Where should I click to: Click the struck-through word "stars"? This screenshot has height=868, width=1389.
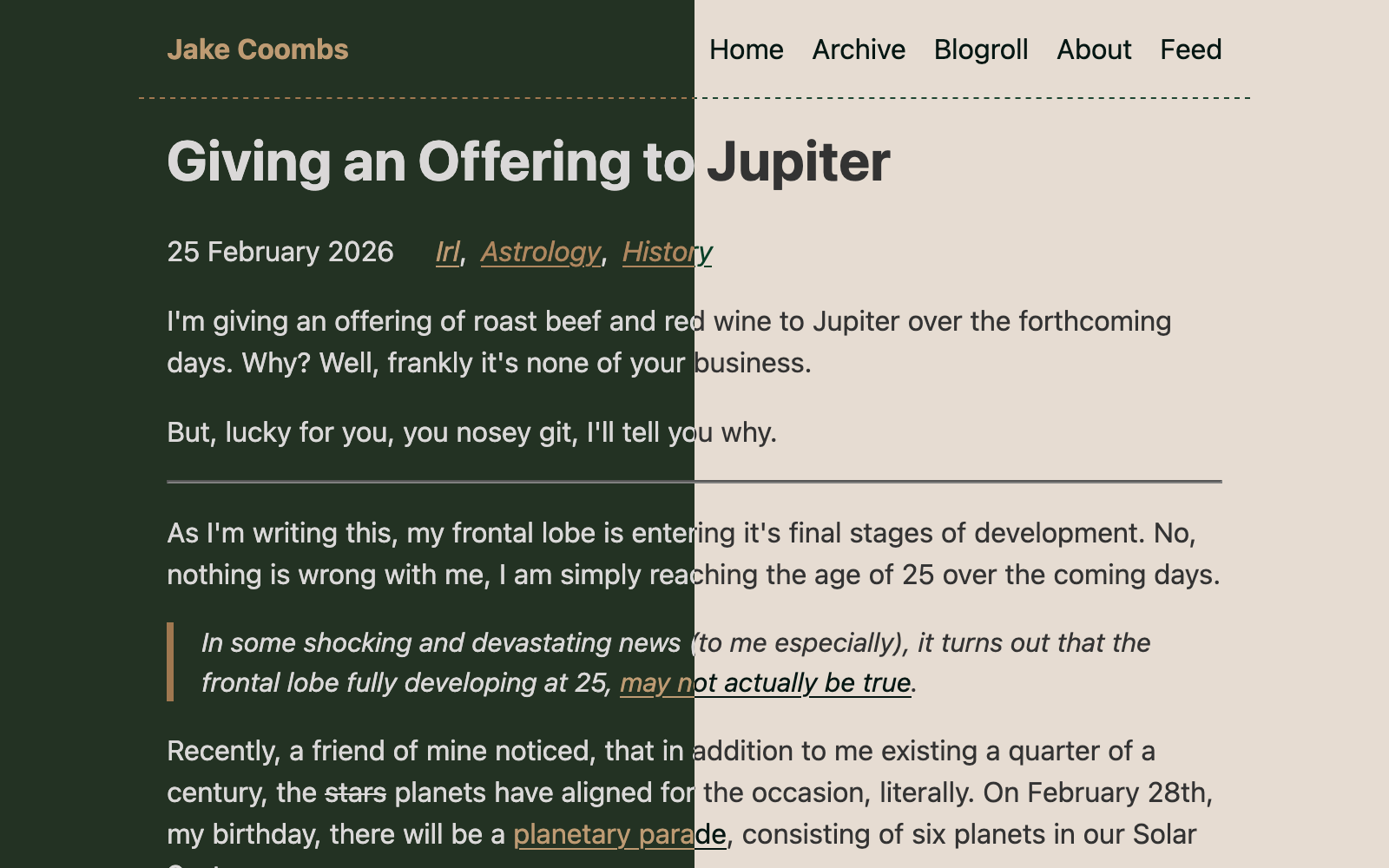point(355,792)
